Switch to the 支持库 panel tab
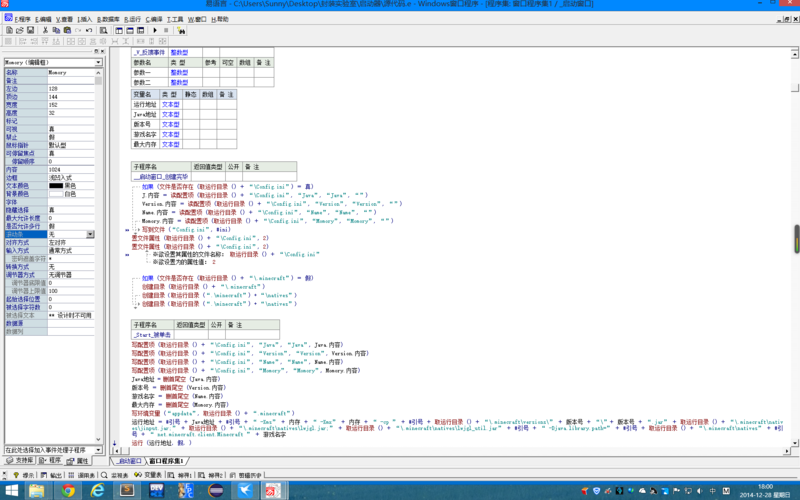 coord(20,461)
